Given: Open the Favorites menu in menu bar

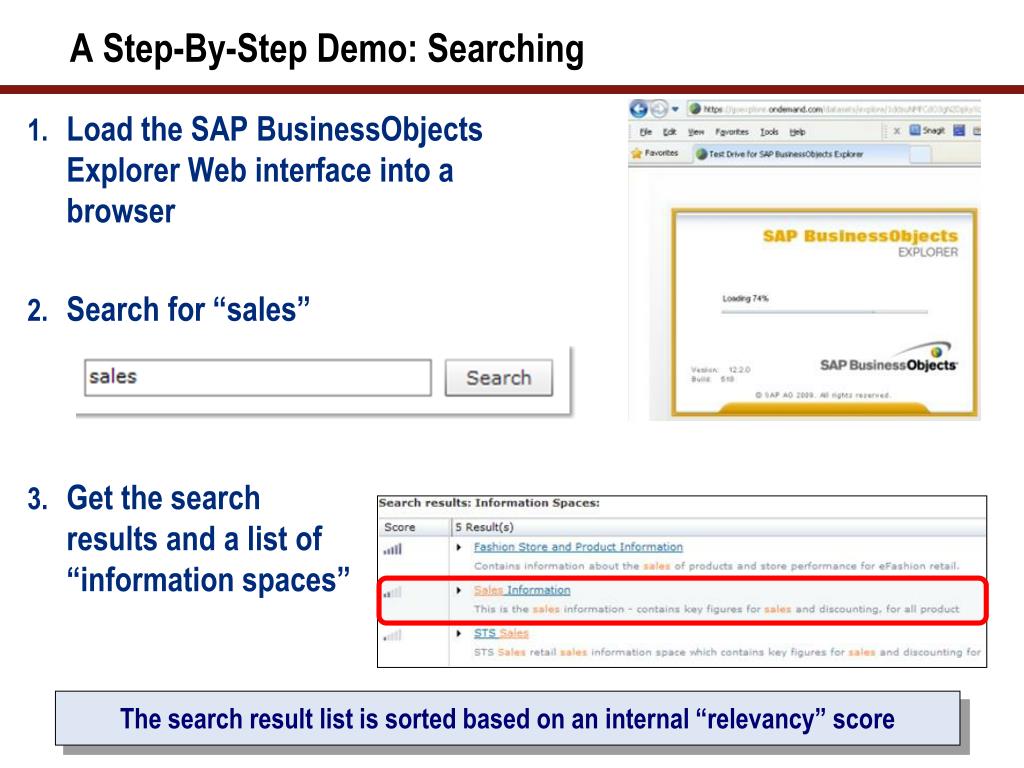Looking at the screenshot, I should 731,131.
